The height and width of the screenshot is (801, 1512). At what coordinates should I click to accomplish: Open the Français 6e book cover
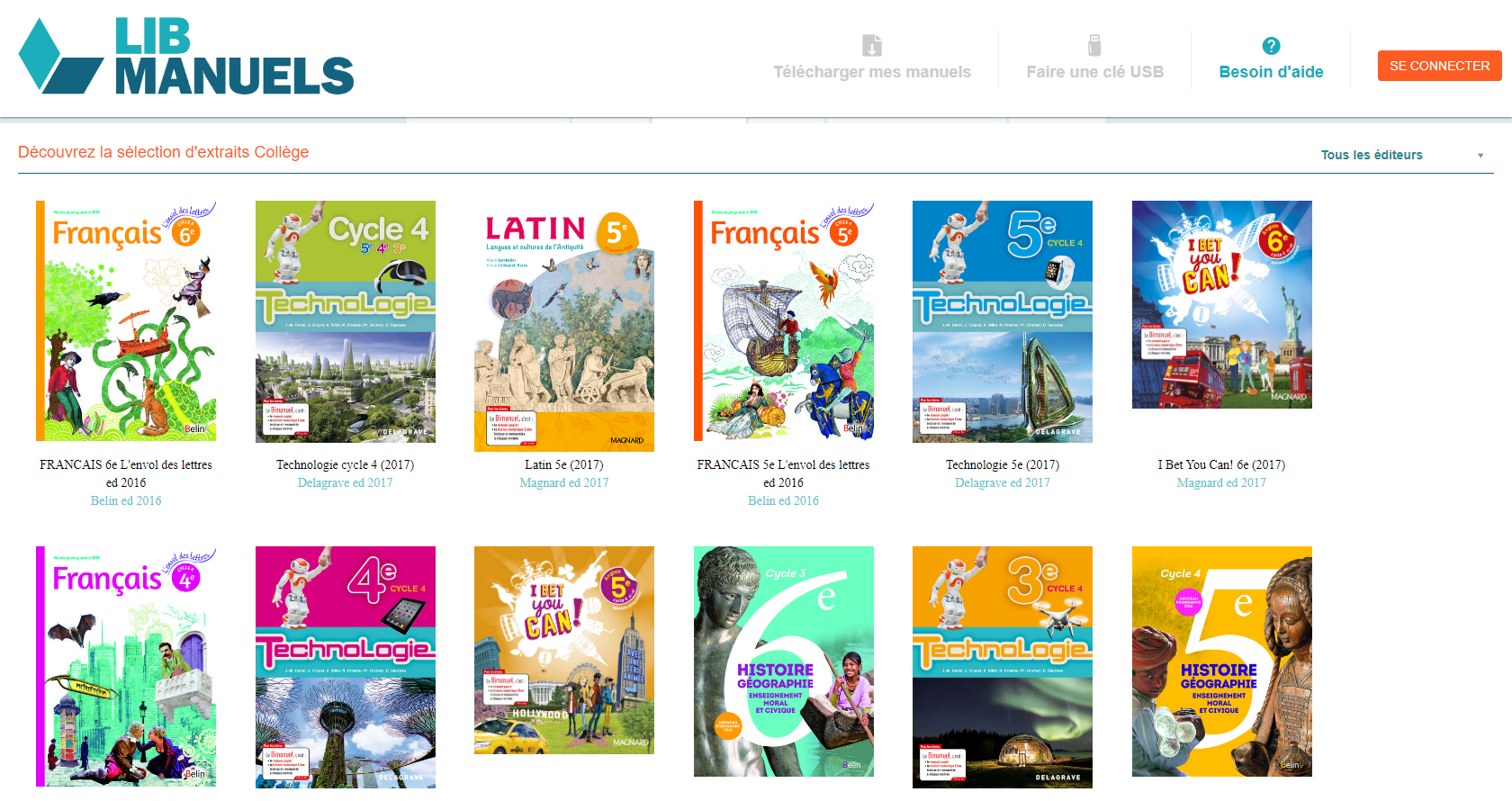126,321
